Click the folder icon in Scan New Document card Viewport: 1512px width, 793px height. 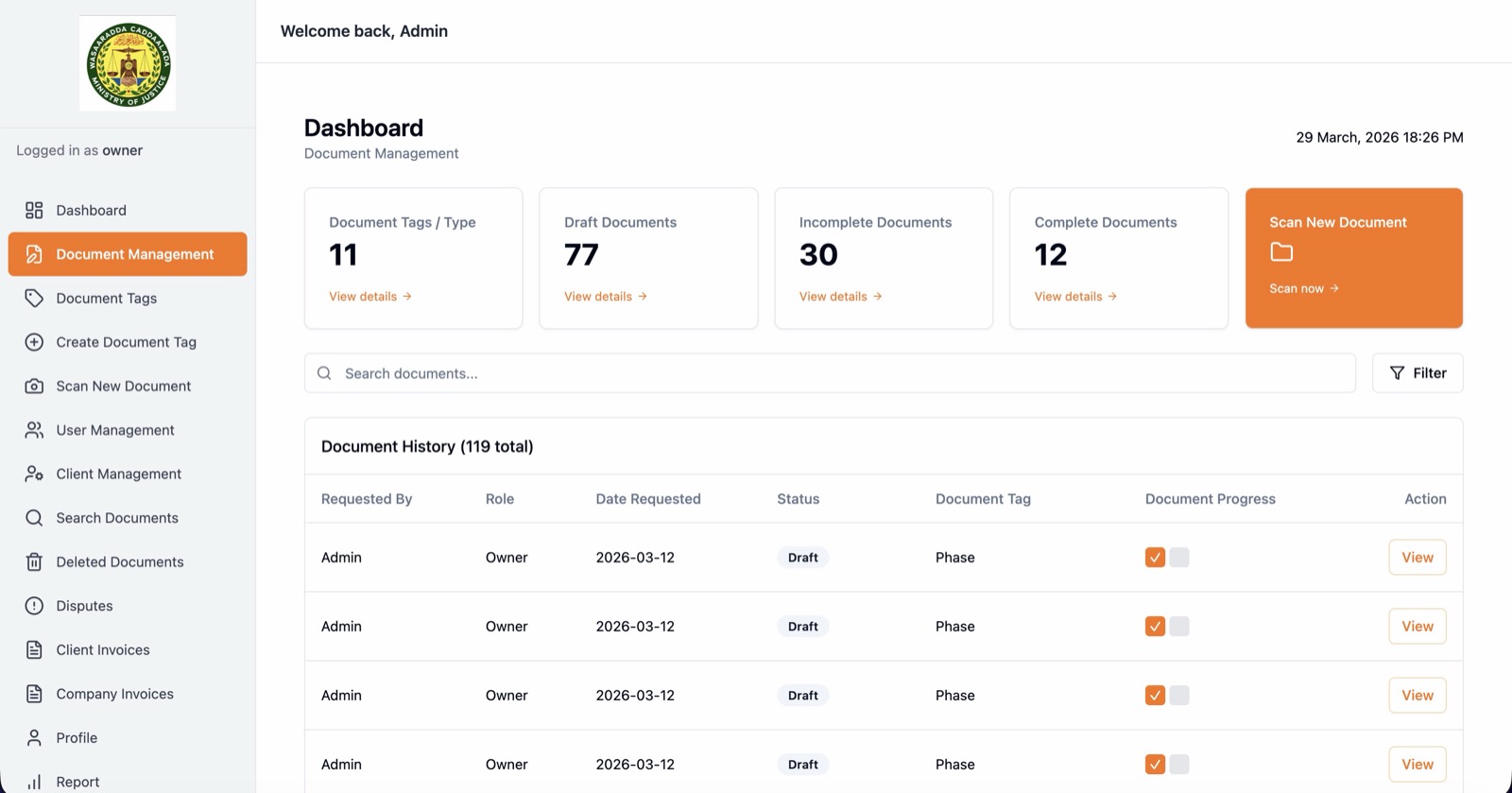1281,251
